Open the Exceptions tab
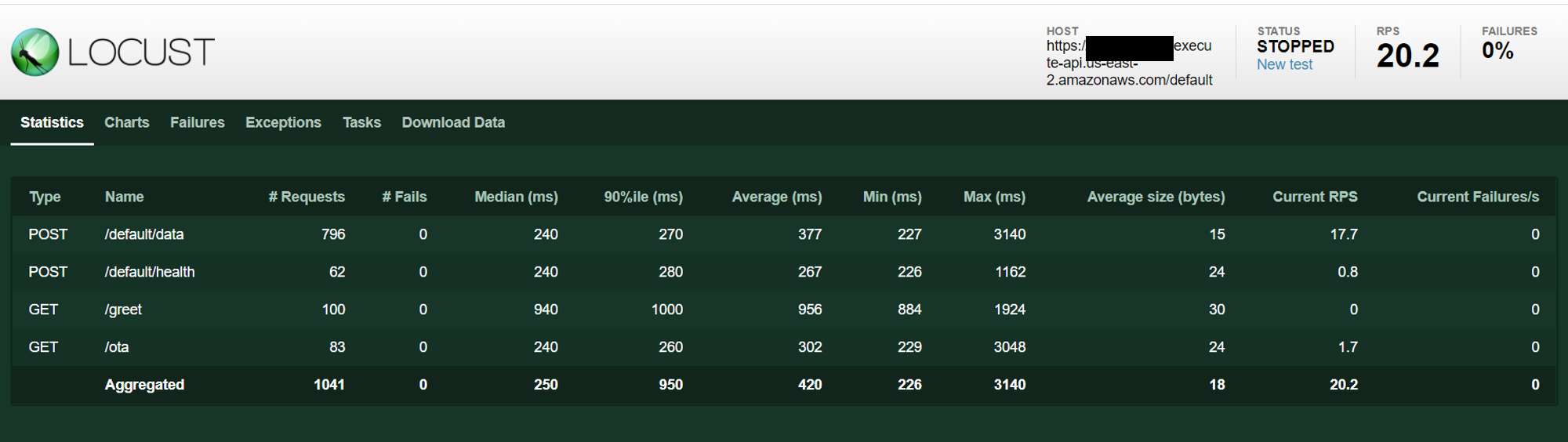The width and height of the screenshot is (1568, 442). (x=283, y=122)
